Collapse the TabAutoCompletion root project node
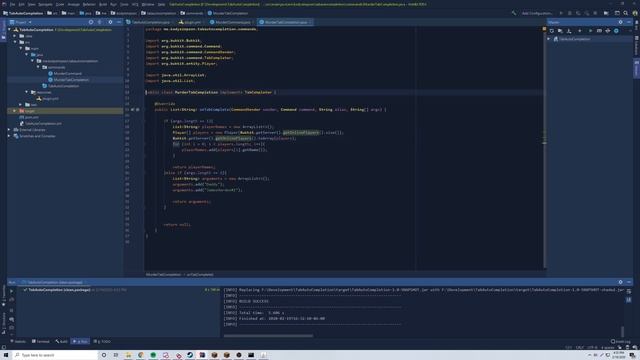Screen dimensions: 640x360 pos(9,30)
